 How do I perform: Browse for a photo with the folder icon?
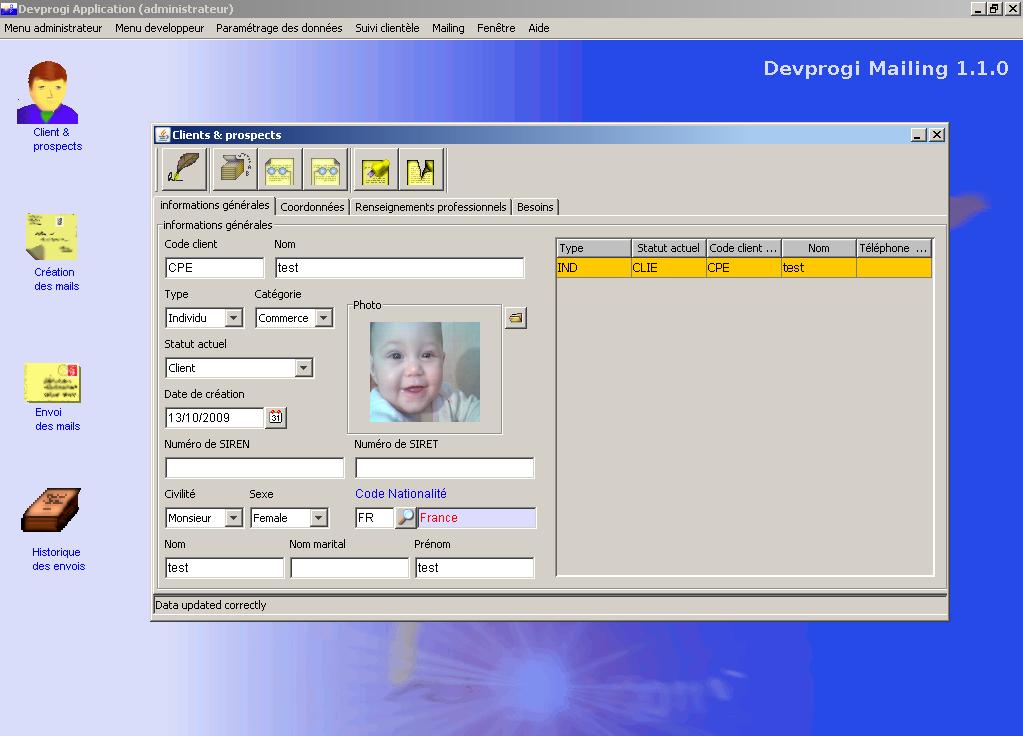515,318
